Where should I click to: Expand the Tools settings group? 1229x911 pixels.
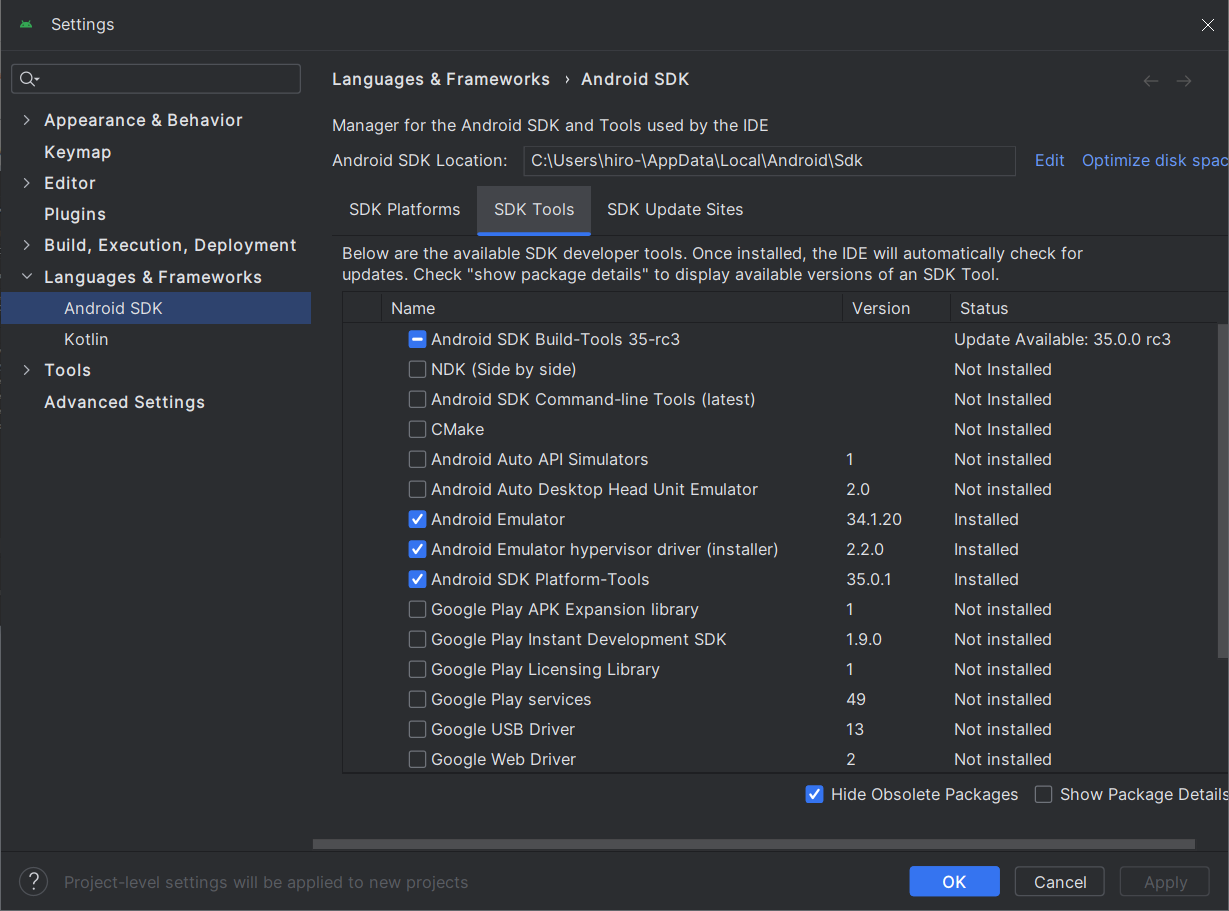click(x=27, y=370)
